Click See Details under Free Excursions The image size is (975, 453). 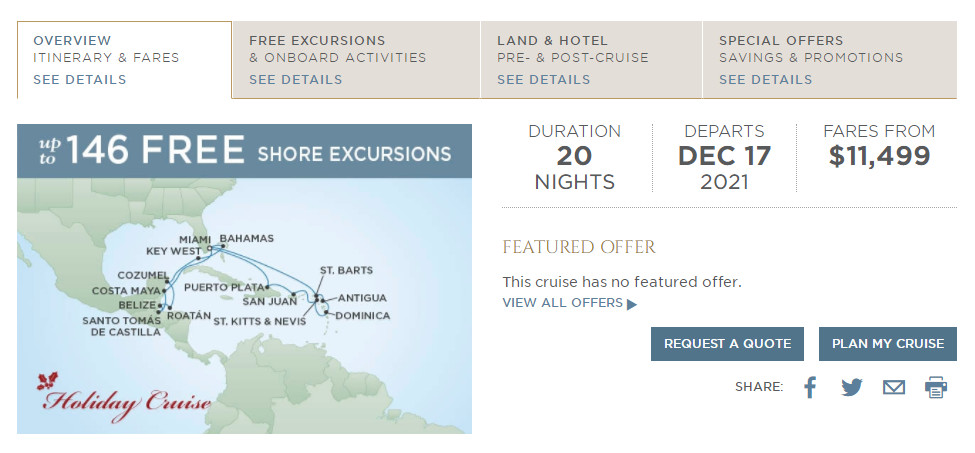[x=296, y=80]
